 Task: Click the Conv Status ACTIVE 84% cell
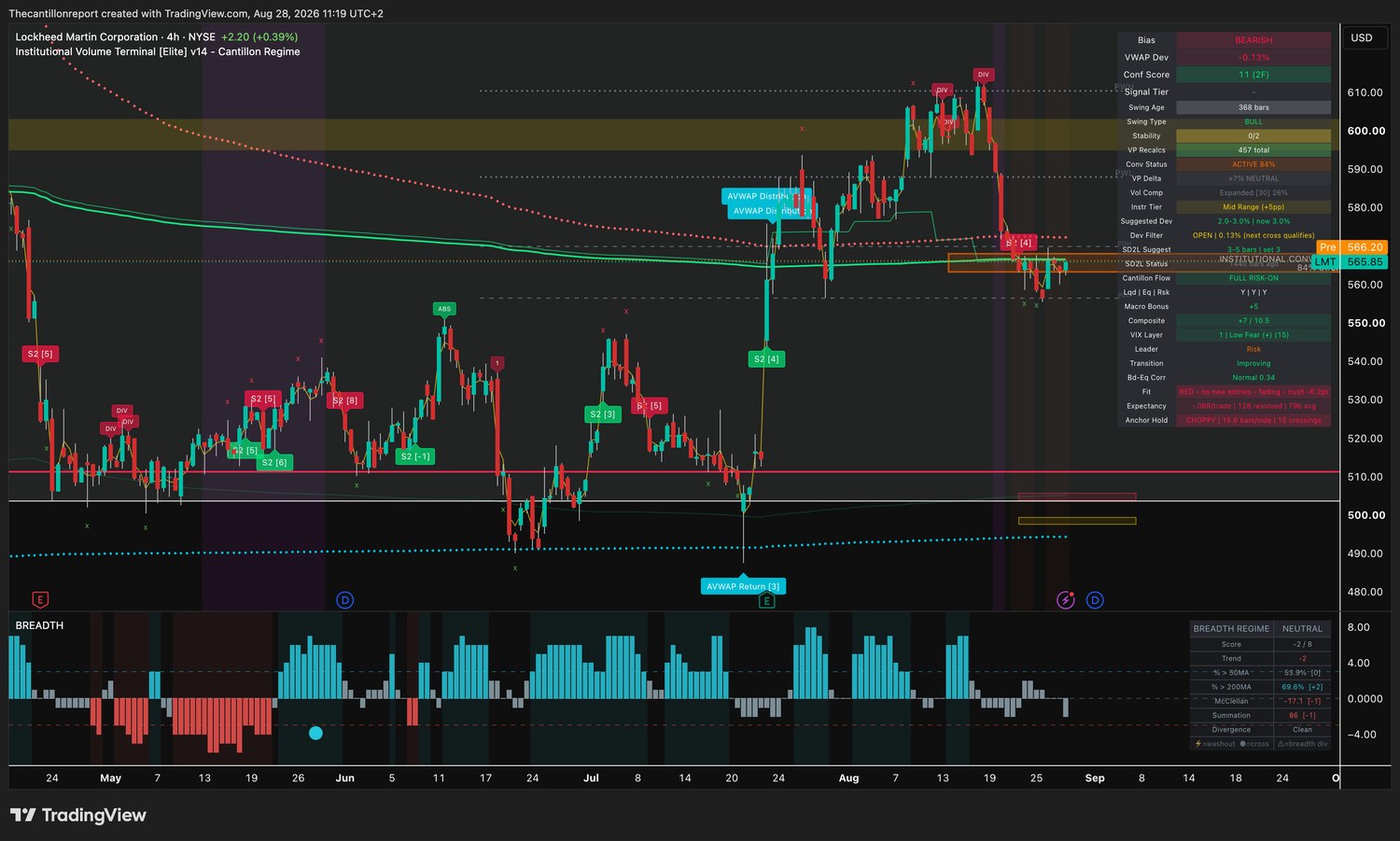[1253, 164]
